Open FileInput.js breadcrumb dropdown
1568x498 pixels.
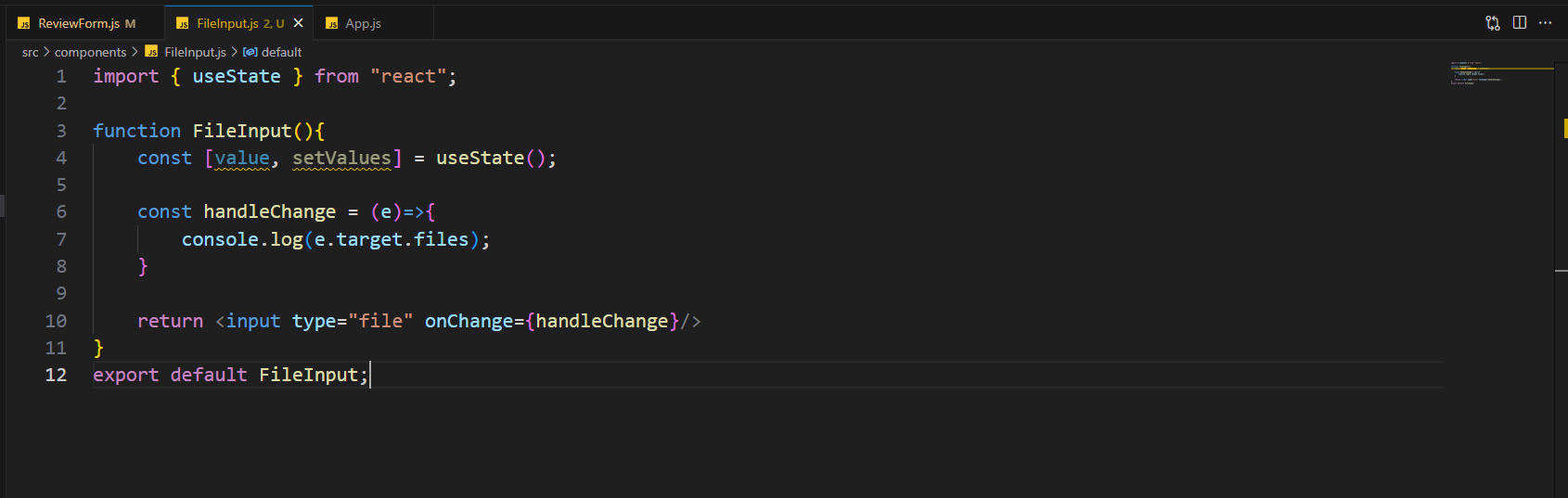(195, 52)
